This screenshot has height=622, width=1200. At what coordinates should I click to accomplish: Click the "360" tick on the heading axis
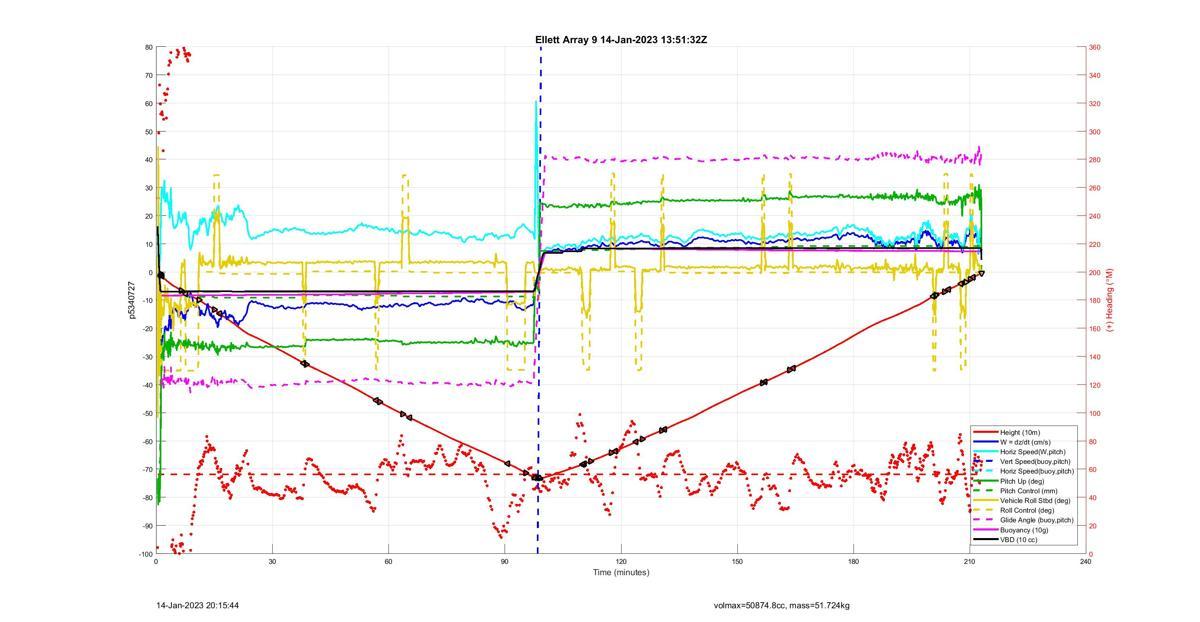coord(1095,47)
